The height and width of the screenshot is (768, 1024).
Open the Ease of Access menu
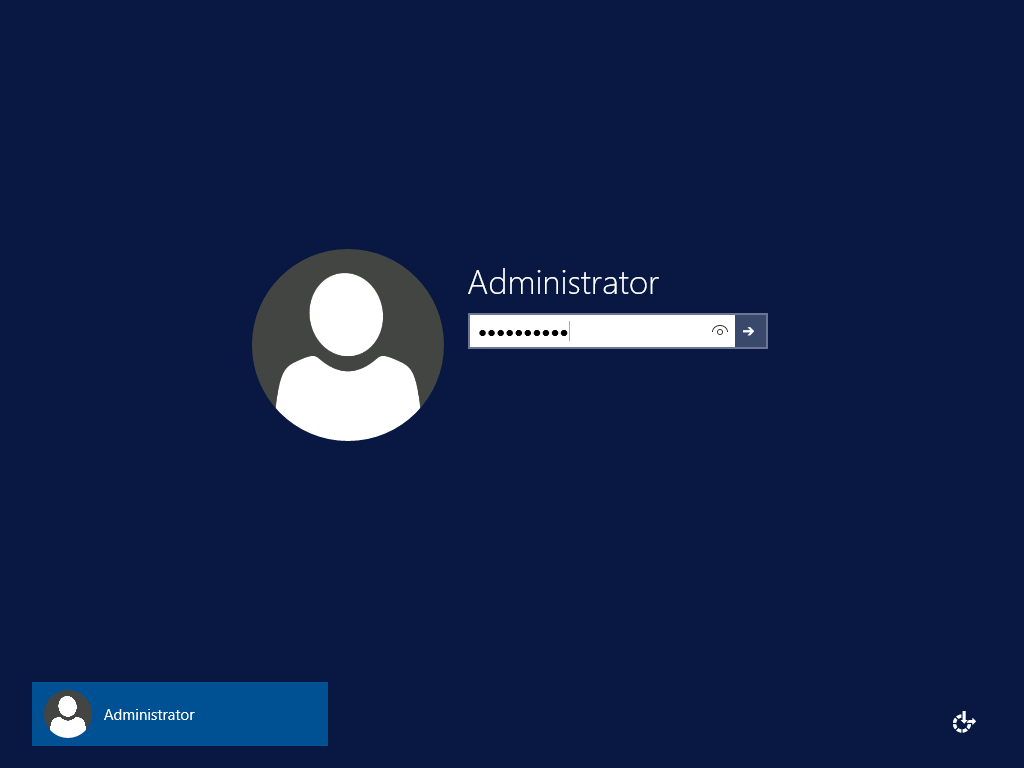pos(963,722)
